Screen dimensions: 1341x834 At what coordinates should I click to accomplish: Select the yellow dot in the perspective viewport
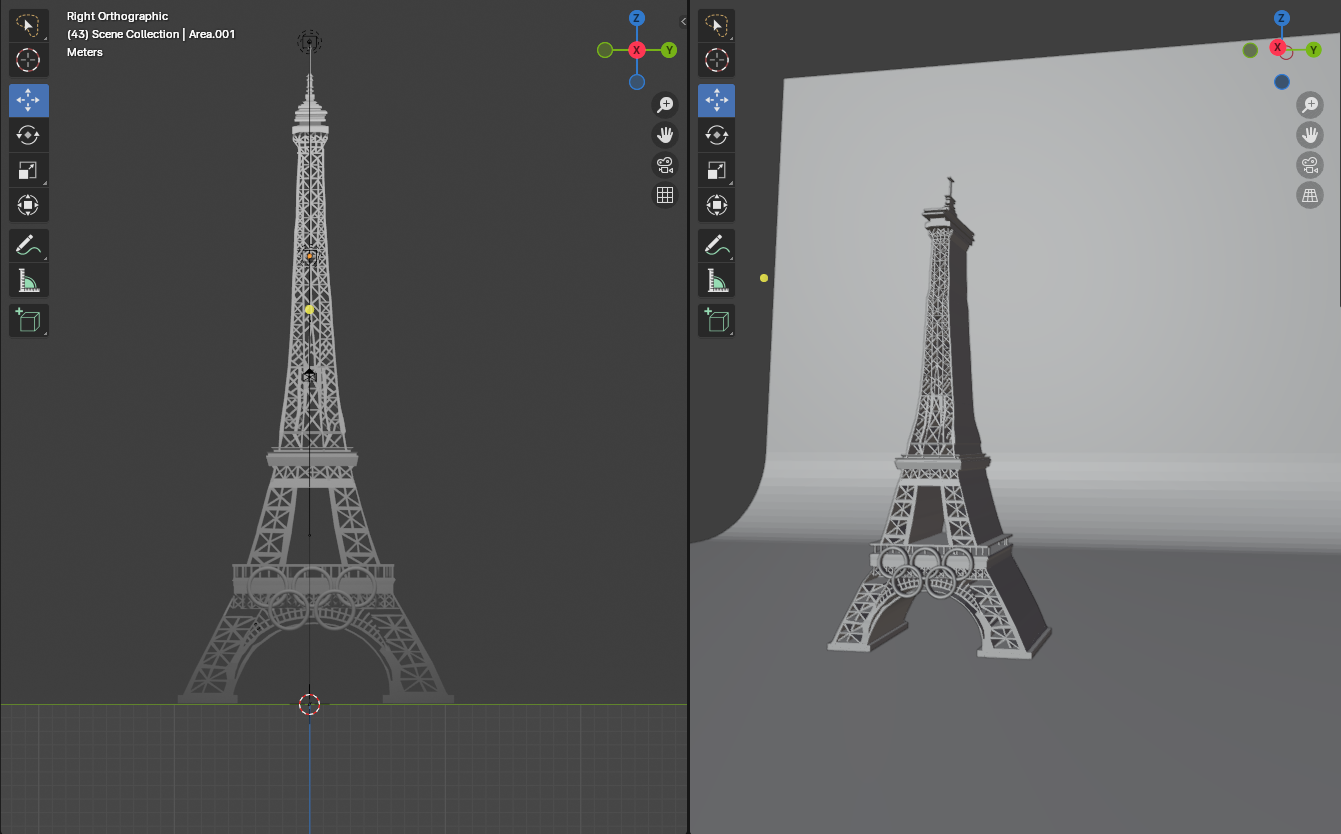764,278
